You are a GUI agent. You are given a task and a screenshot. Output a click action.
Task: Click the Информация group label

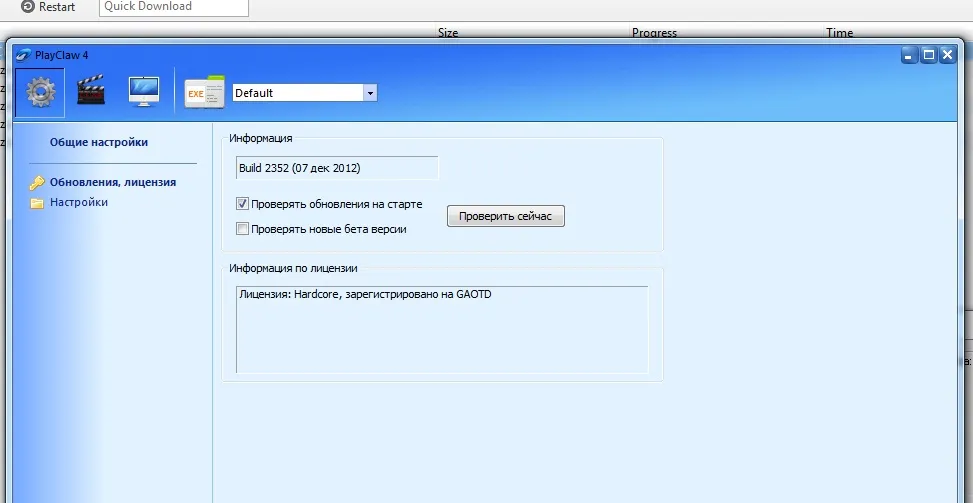tap(261, 138)
